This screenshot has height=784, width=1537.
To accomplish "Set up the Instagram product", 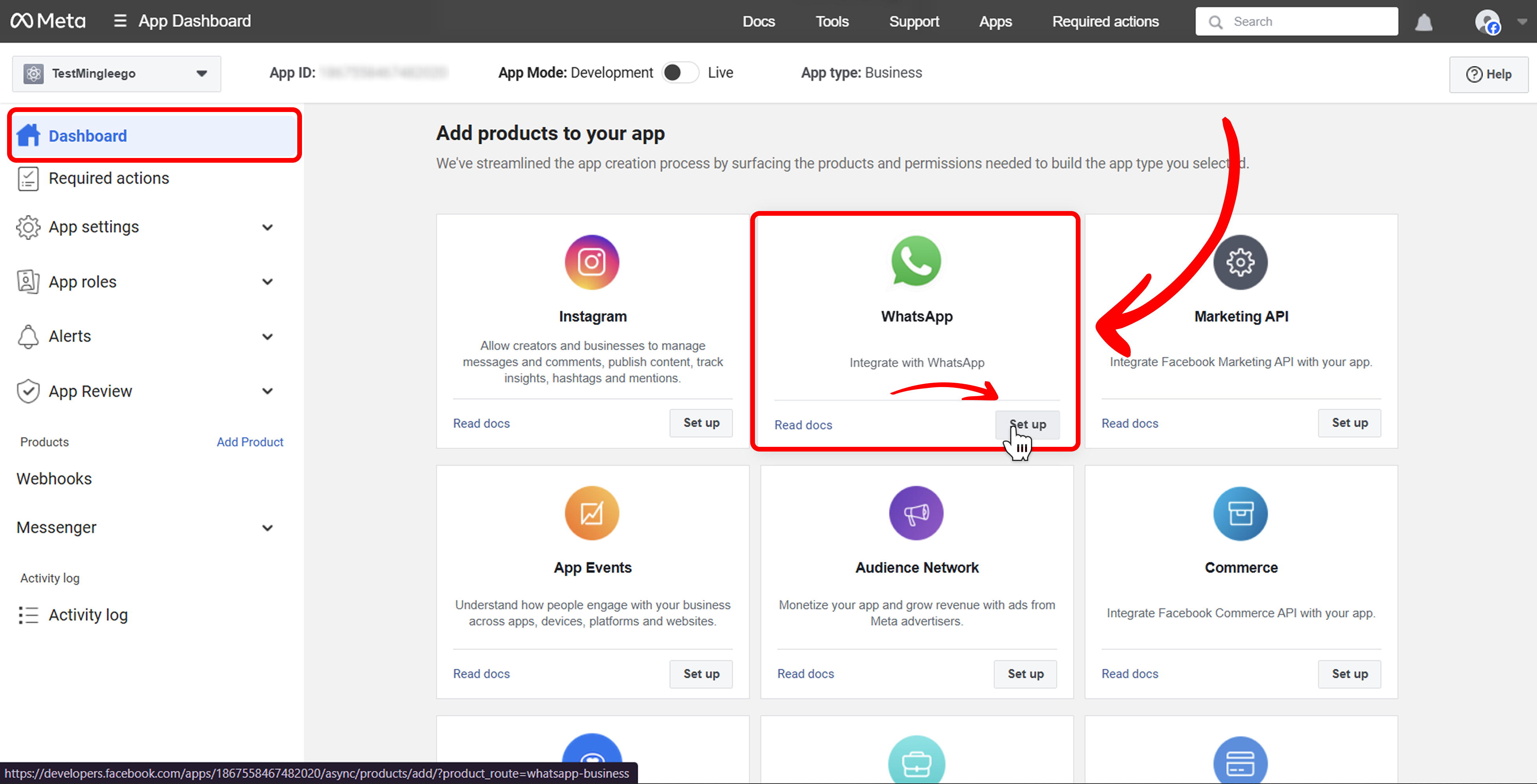I will (701, 423).
